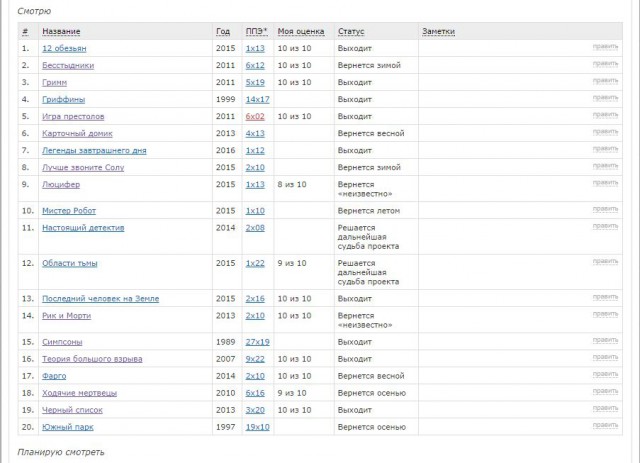Open episode link 6x02 for Игра престолов
640x463 pixels.
(x=255, y=116)
